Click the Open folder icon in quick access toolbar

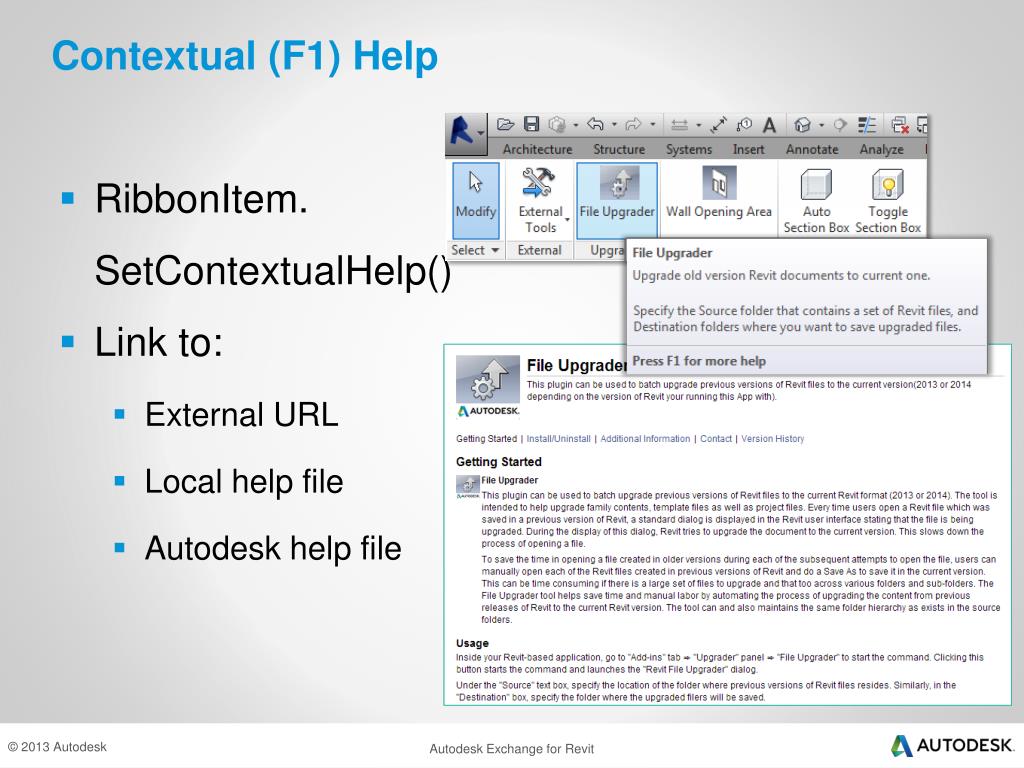click(x=505, y=124)
